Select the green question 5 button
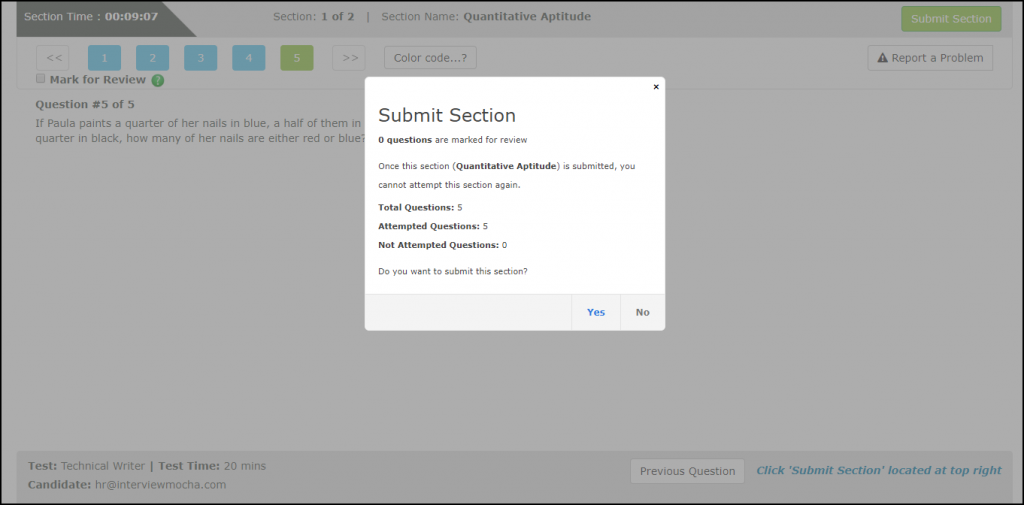Screen dimensions: 1024x505 click(297, 58)
